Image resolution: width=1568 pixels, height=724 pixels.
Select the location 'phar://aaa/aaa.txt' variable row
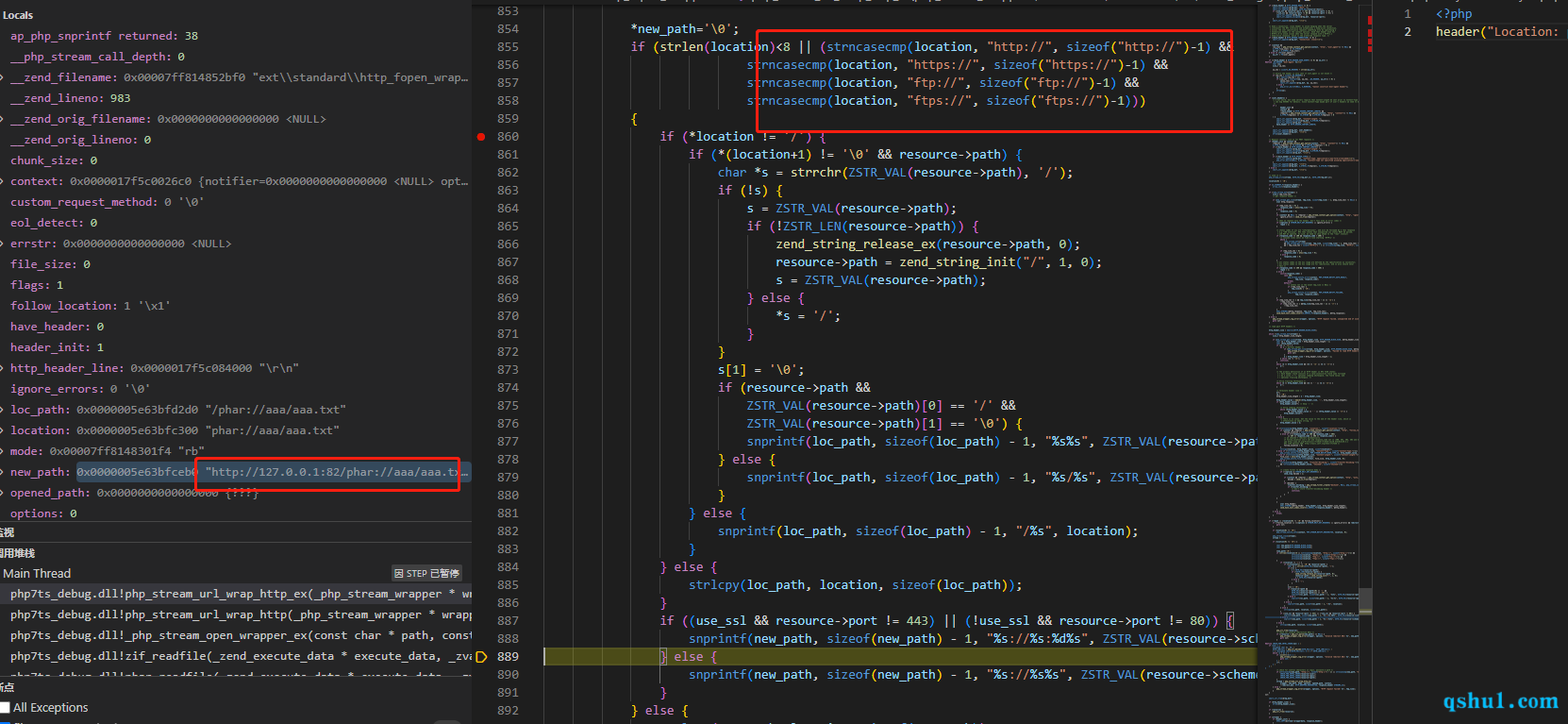tap(236, 430)
